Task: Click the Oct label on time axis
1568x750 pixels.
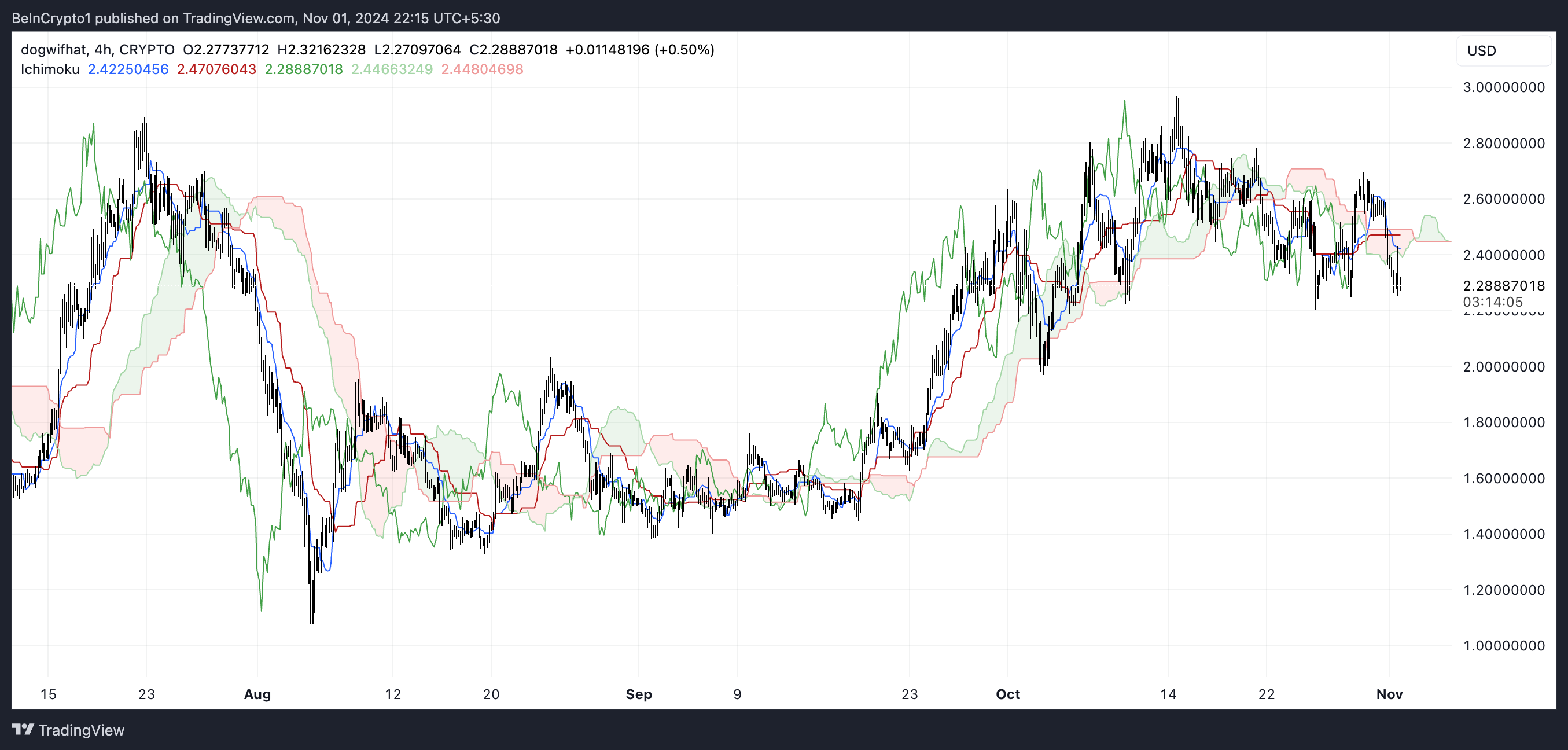Action: click(1007, 694)
